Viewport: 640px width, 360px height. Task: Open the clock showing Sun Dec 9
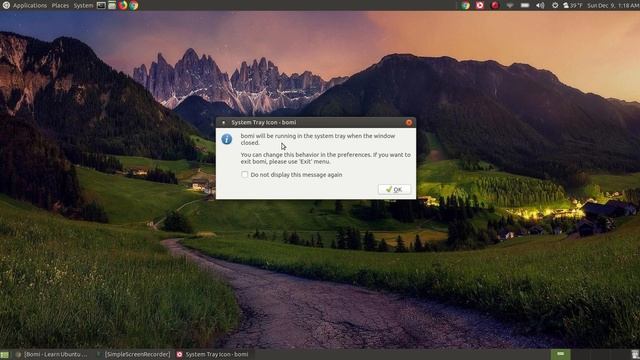click(x=613, y=5)
